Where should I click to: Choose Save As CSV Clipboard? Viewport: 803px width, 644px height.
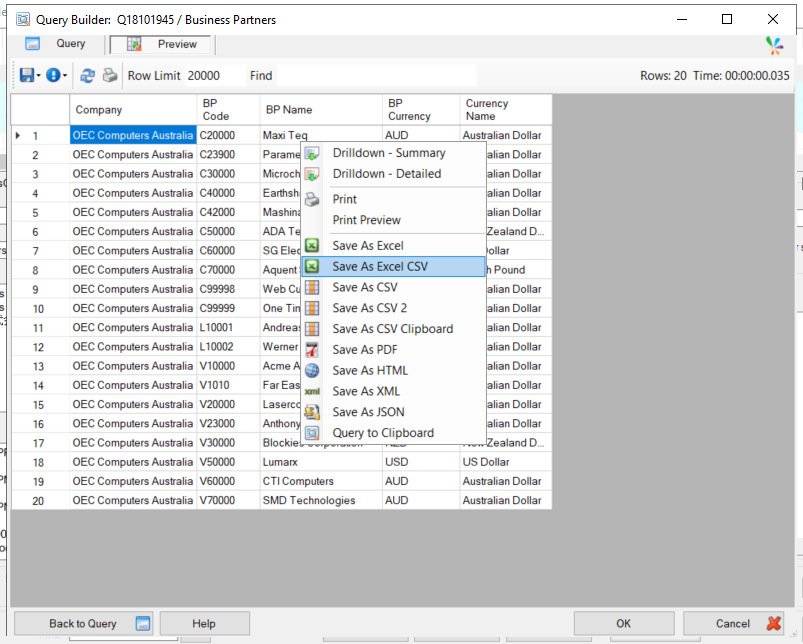click(x=393, y=329)
